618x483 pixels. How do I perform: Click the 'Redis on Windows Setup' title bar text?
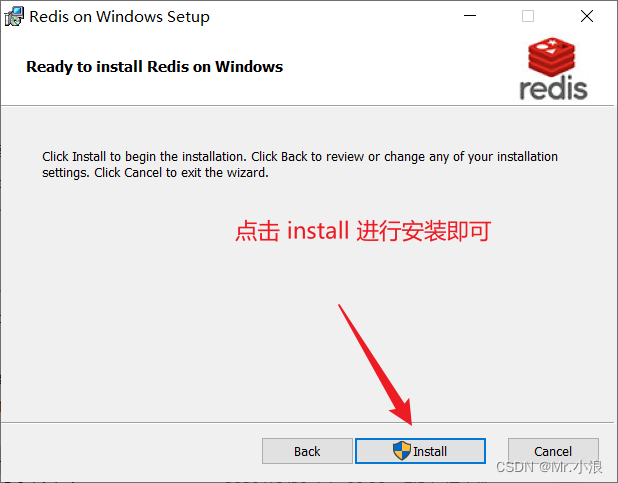(x=119, y=17)
